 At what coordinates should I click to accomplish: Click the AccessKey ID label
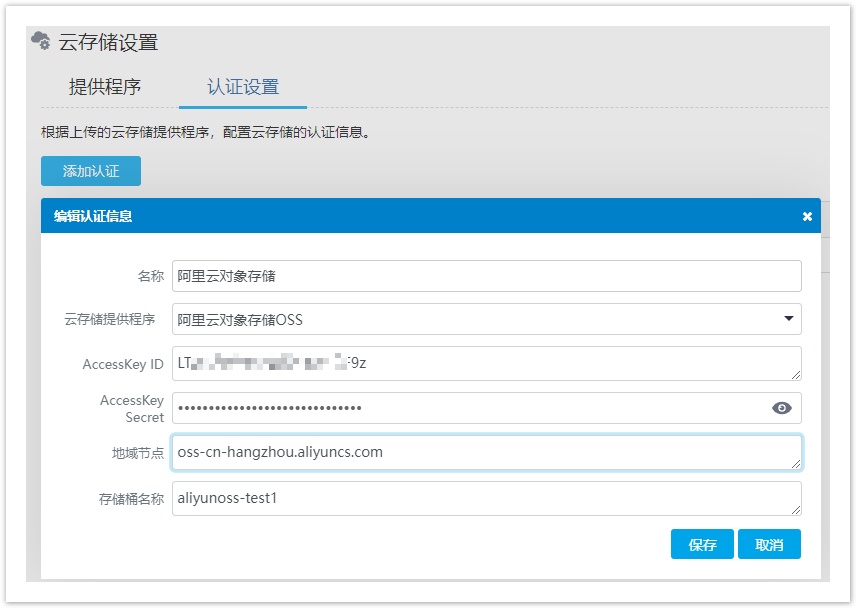[x=123, y=364]
